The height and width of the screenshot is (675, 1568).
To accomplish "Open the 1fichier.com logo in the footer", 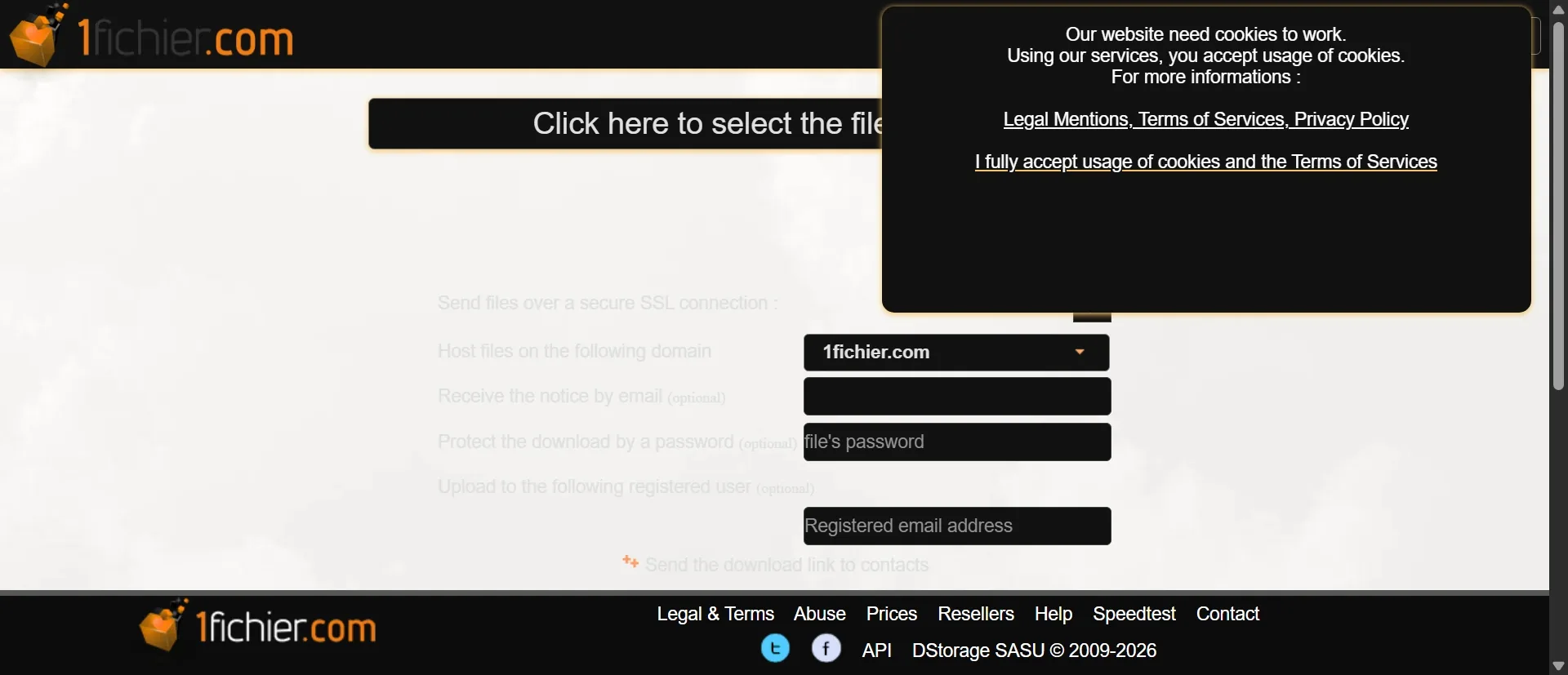I will click(258, 626).
